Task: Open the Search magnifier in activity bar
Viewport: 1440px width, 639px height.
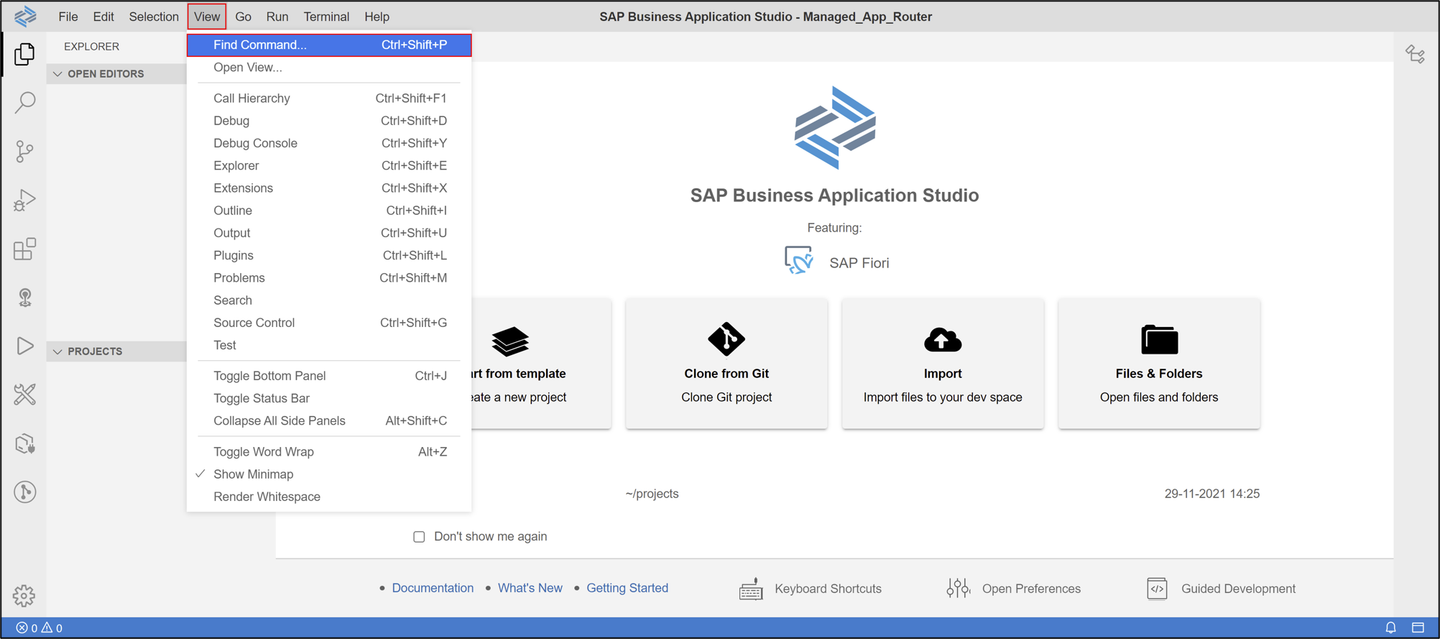Action: [x=25, y=102]
